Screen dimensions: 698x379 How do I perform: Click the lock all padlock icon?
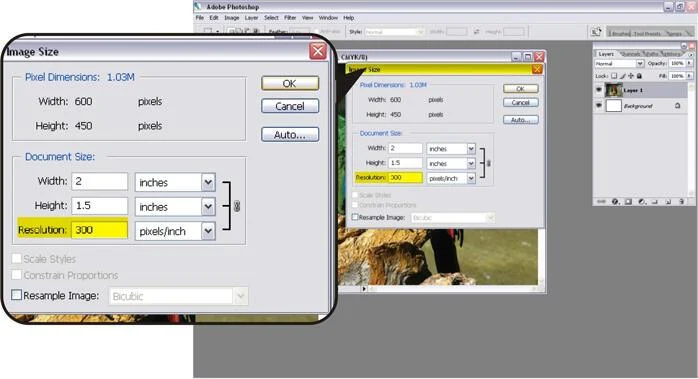tap(639, 76)
